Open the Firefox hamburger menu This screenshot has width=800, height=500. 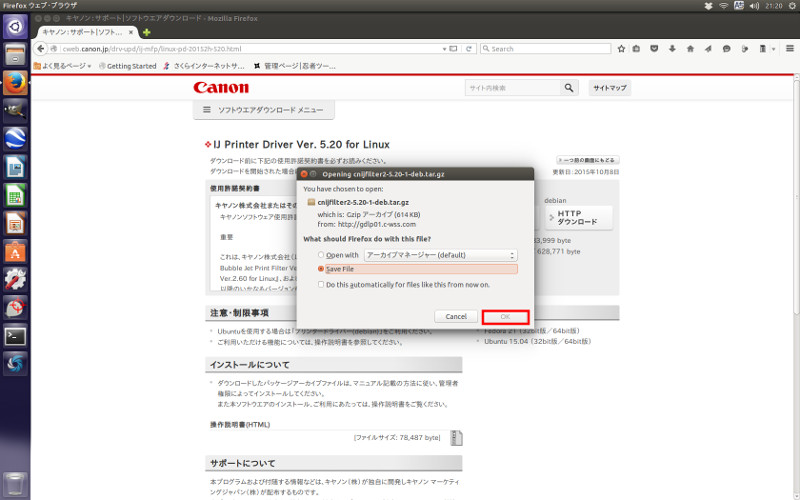(790, 48)
